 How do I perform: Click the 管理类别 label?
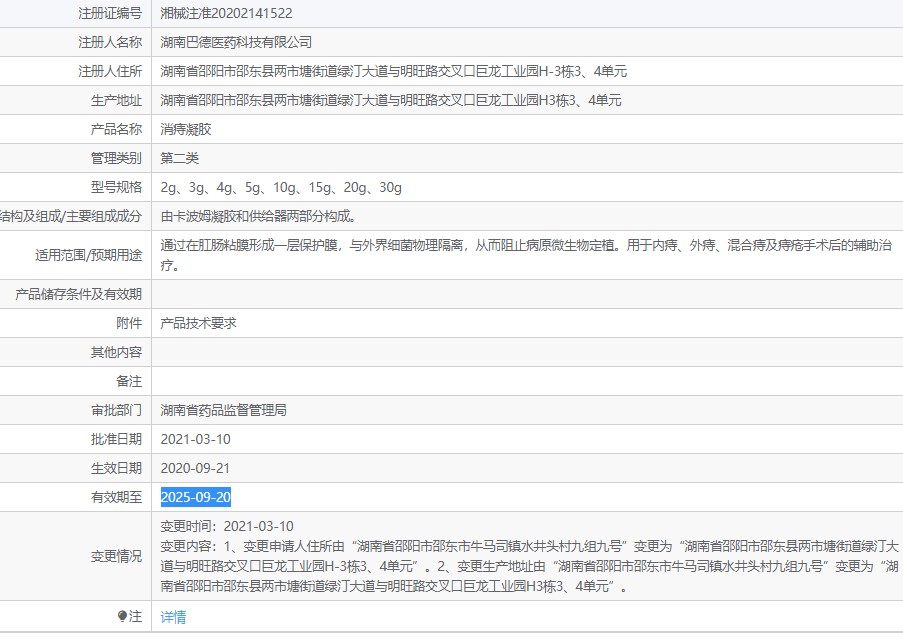click(x=116, y=158)
